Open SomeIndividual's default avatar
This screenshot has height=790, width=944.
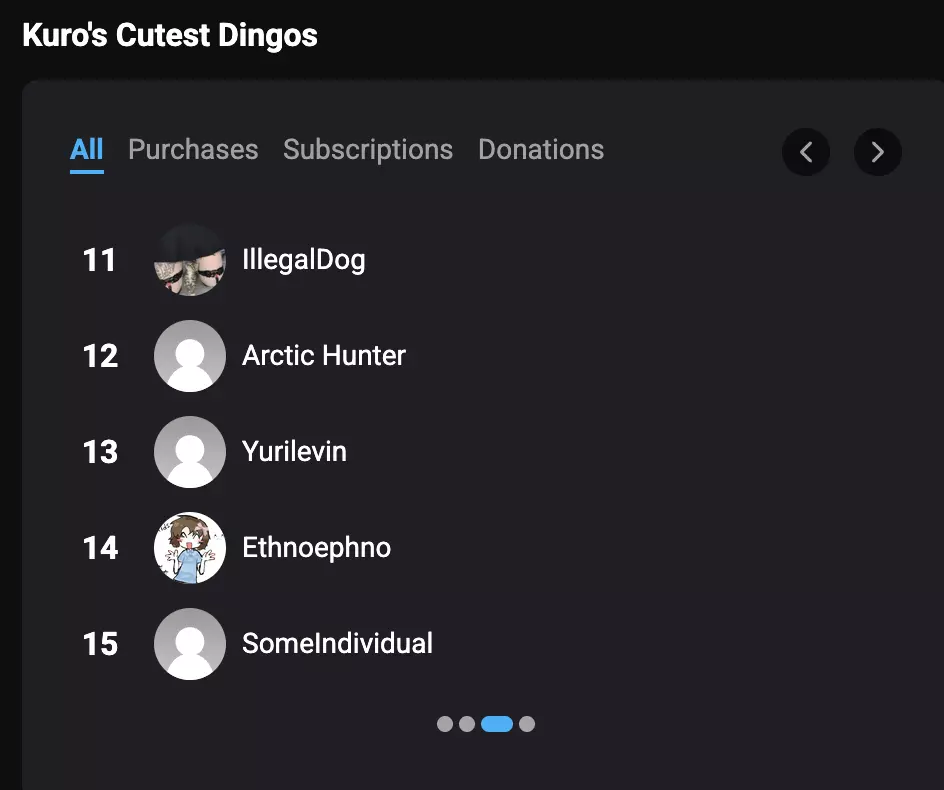point(190,644)
